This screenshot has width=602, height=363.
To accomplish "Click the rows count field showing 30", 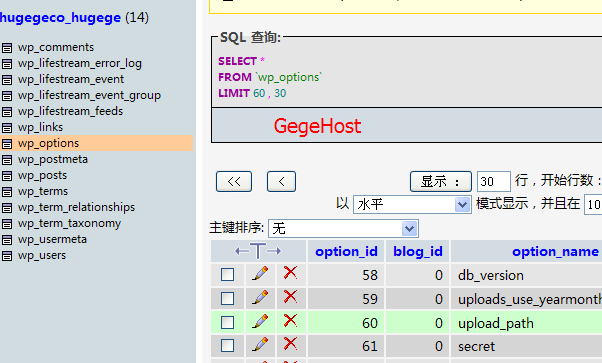I will 494,181.
